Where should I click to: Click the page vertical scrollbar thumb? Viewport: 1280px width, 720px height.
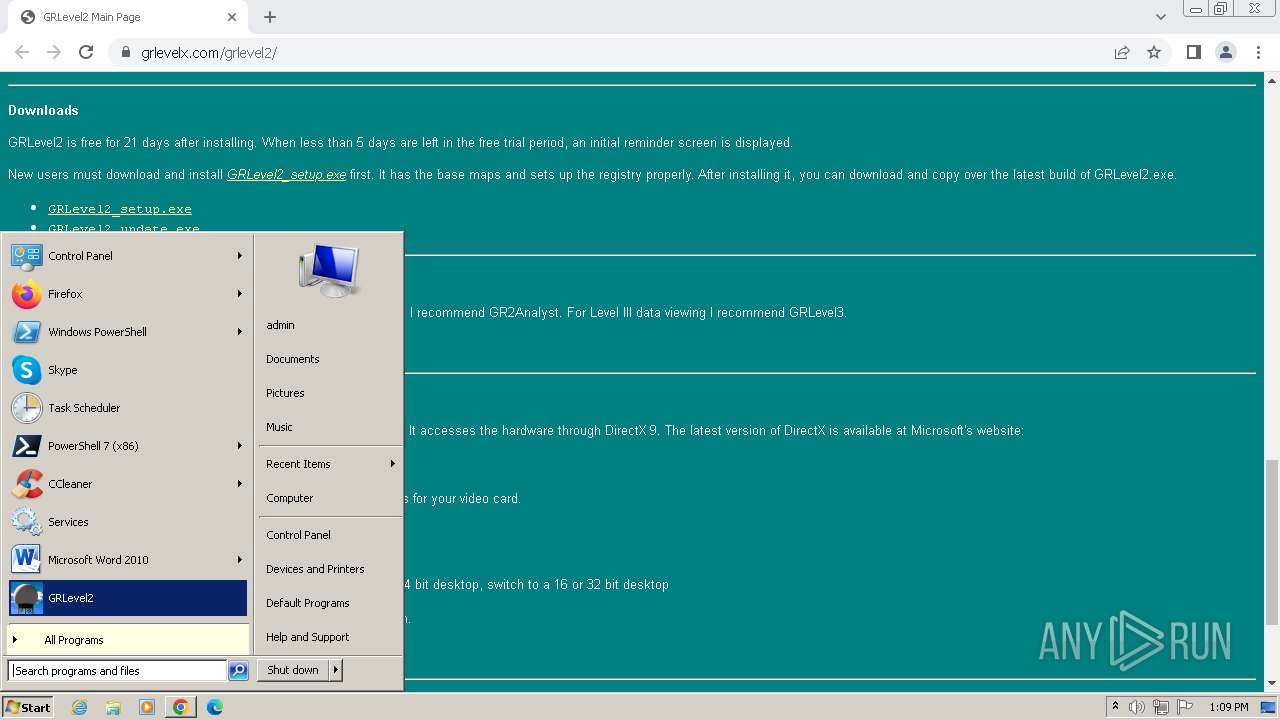click(x=1272, y=543)
